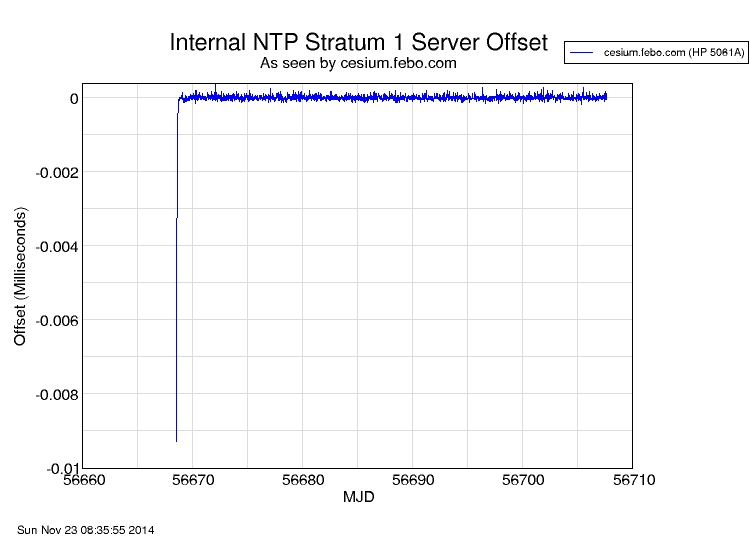Click the 56710 x-axis tick label
The width and height of the screenshot is (750, 550).
point(632,480)
